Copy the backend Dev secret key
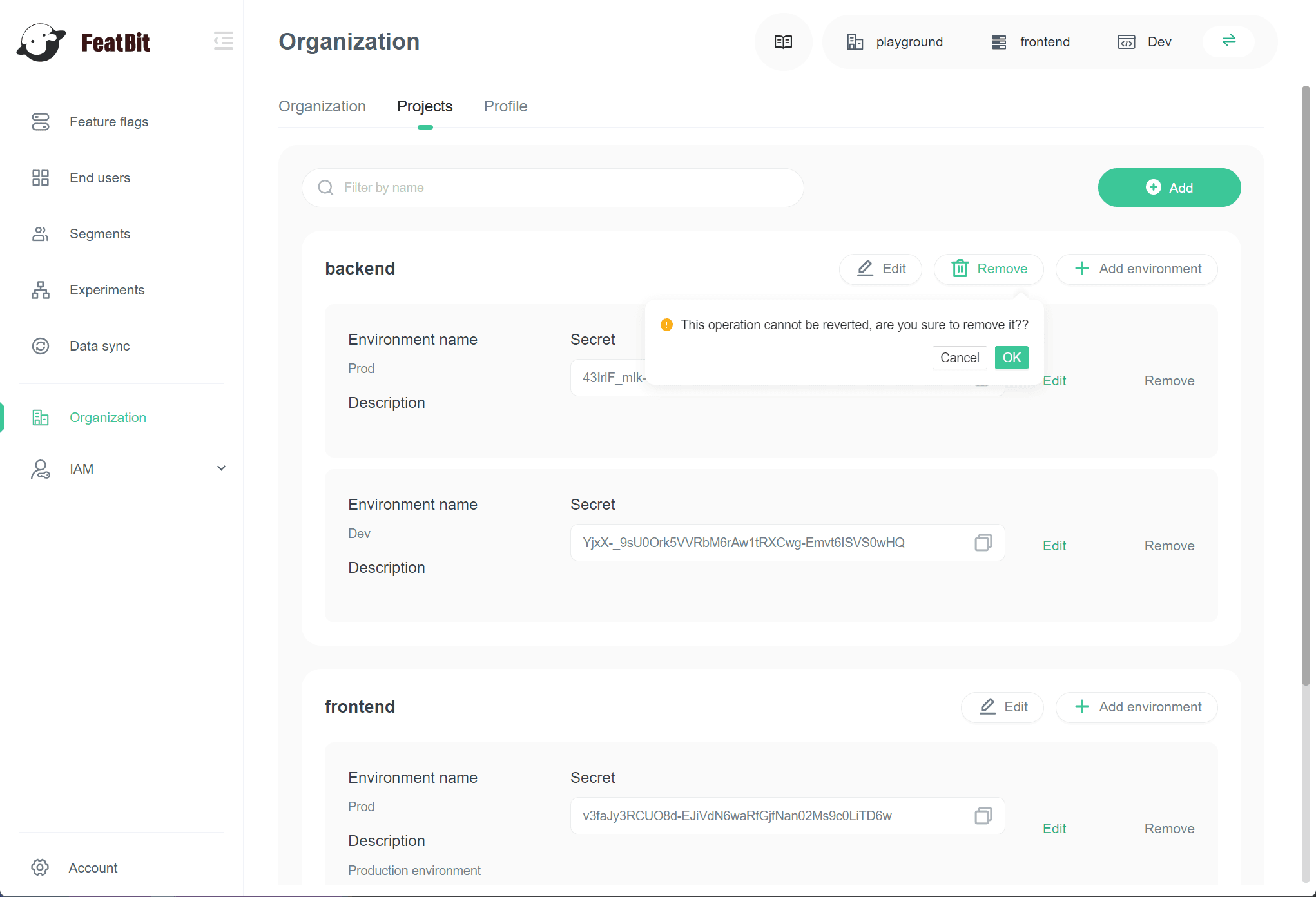The height and width of the screenshot is (897, 1316). (983, 543)
